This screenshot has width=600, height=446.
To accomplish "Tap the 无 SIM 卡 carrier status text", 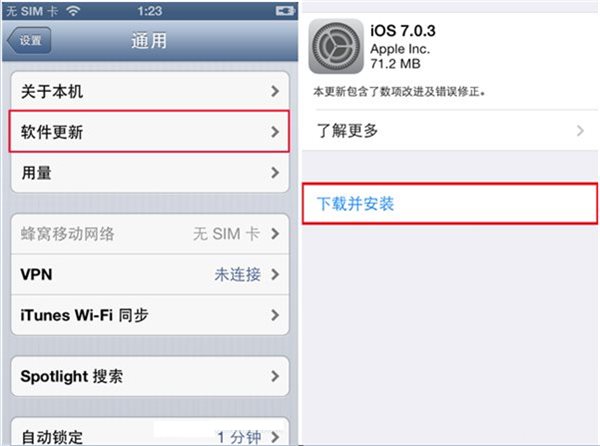I will tap(32, 11).
